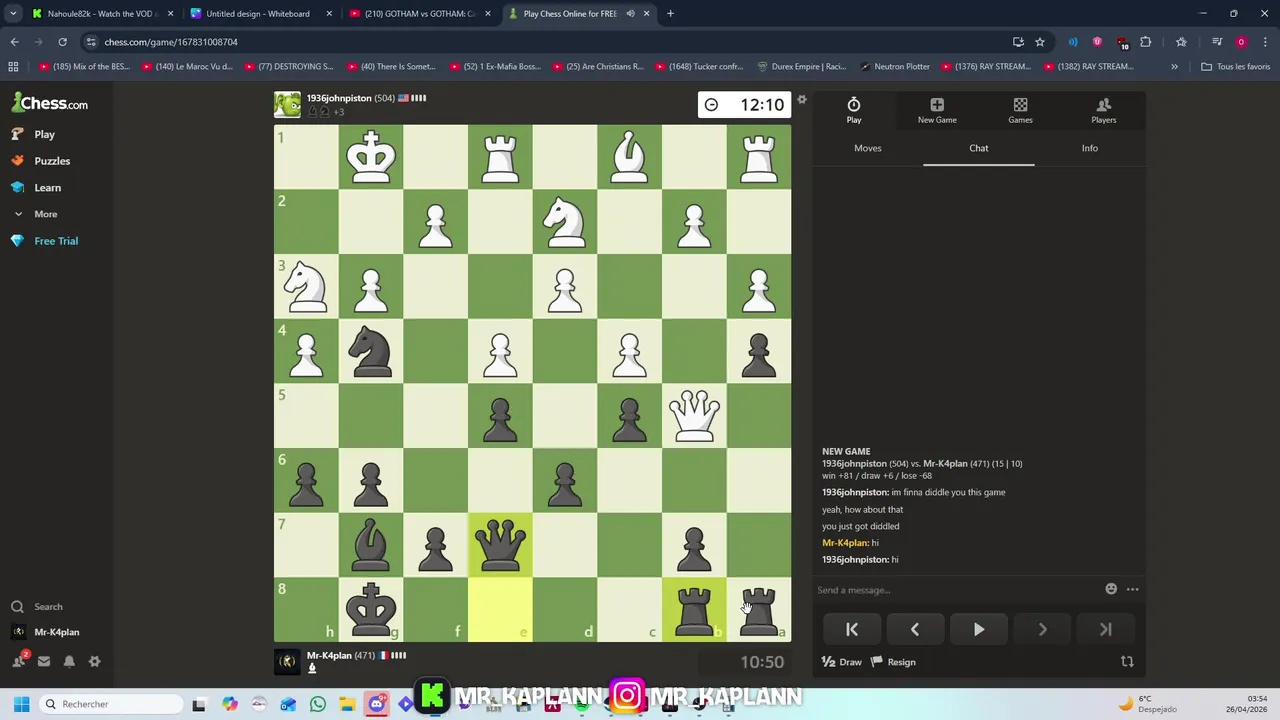This screenshot has width=1280, height=720.
Task: Open Discord from the taskbar
Action: pyautogui.click(x=376, y=704)
